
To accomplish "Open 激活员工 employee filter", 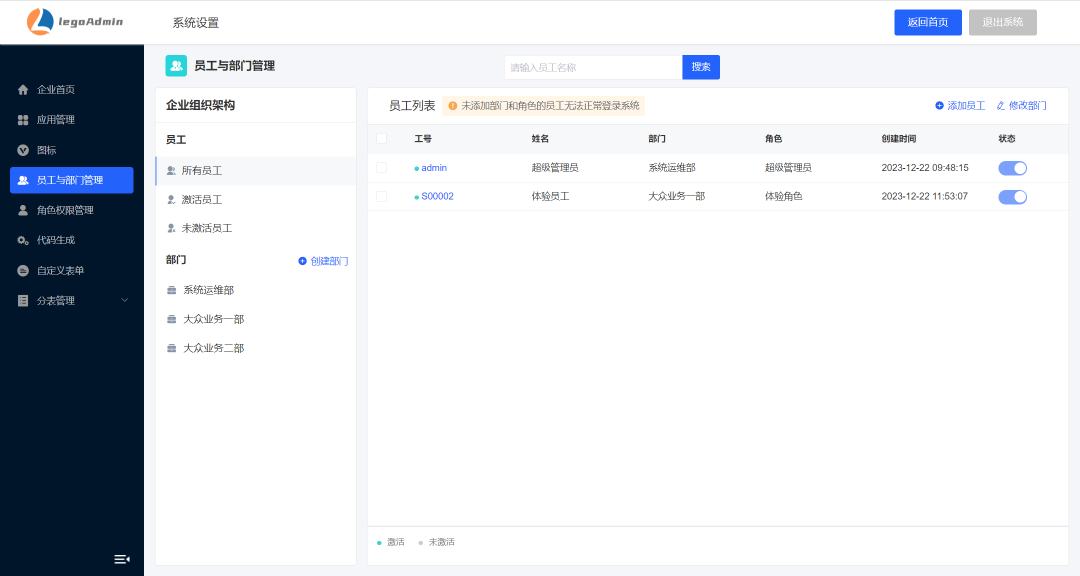I will (201, 200).
